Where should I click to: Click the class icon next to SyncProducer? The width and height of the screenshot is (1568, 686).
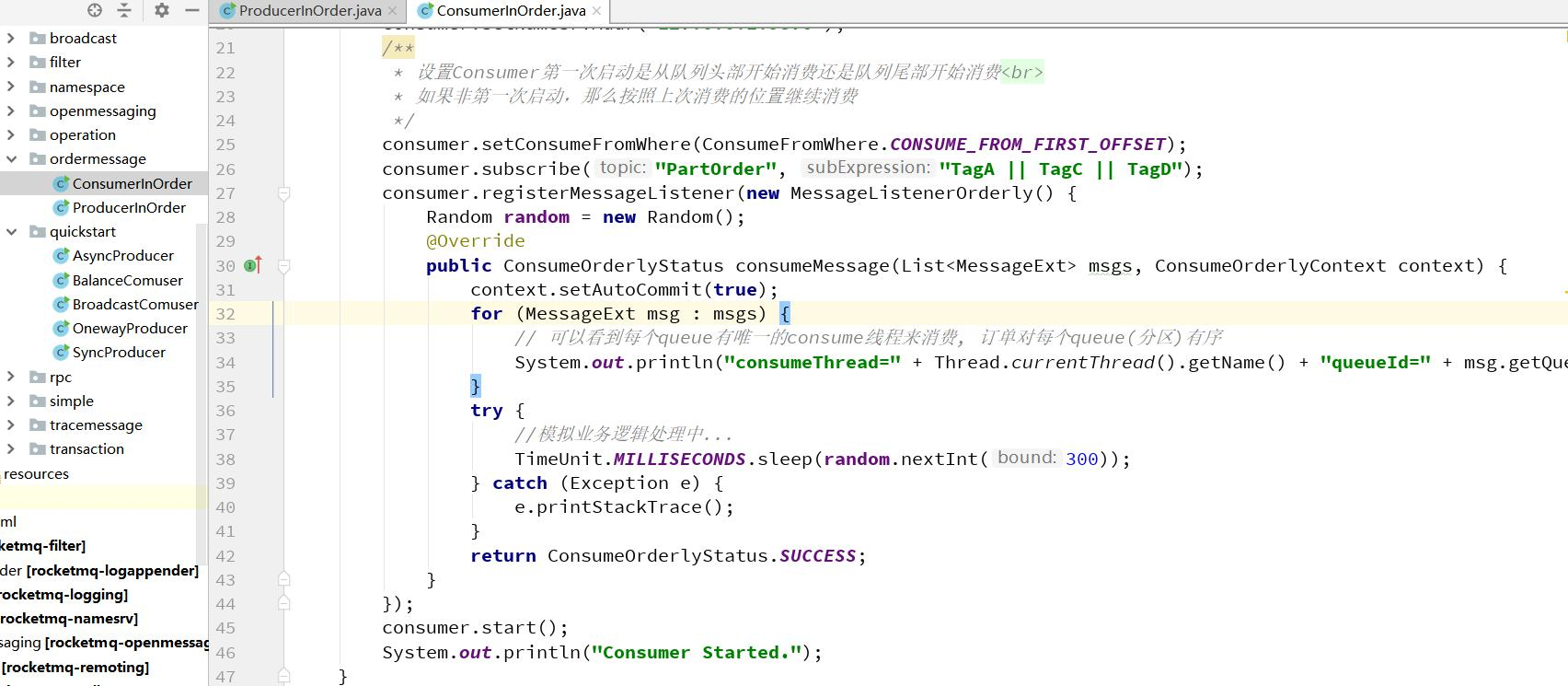coord(61,353)
